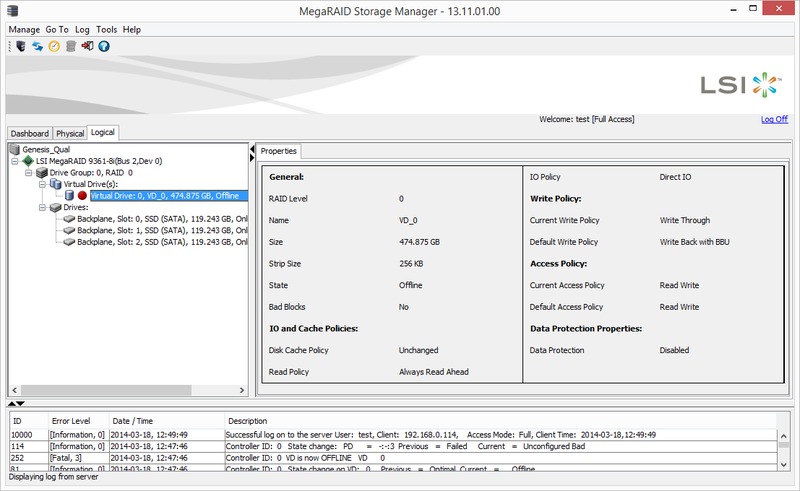The width and height of the screenshot is (800, 491).
Task: Switch to the Physical tab
Action: [x=70, y=133]
